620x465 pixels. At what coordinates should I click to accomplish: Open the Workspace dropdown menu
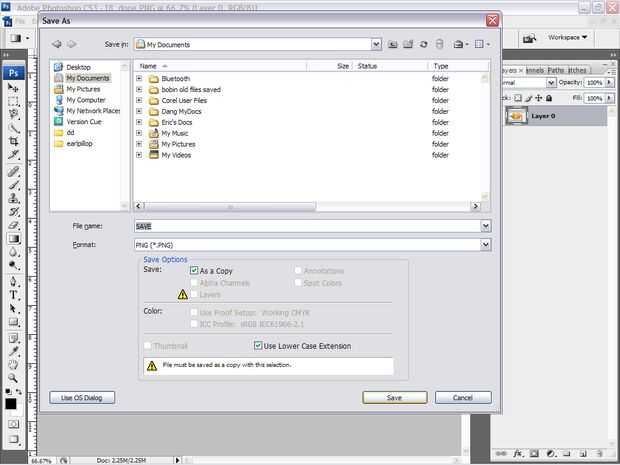coord(567,37)
